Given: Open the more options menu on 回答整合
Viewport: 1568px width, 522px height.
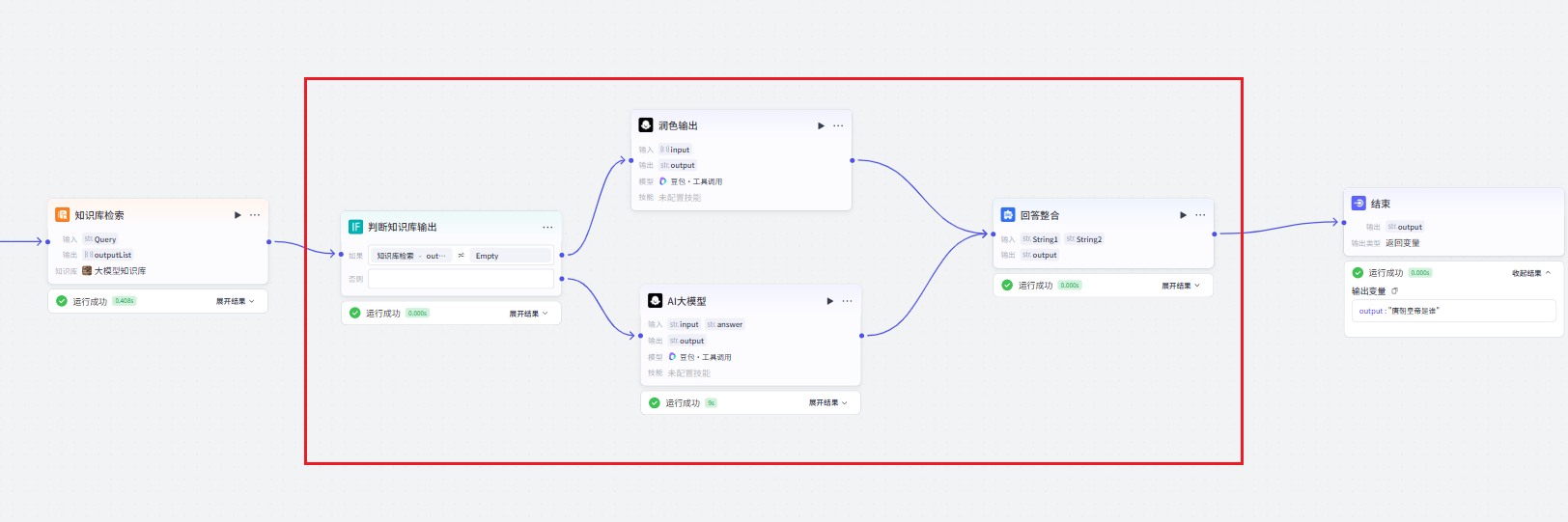Looking at the screenshot, I should coord(1200,215).
